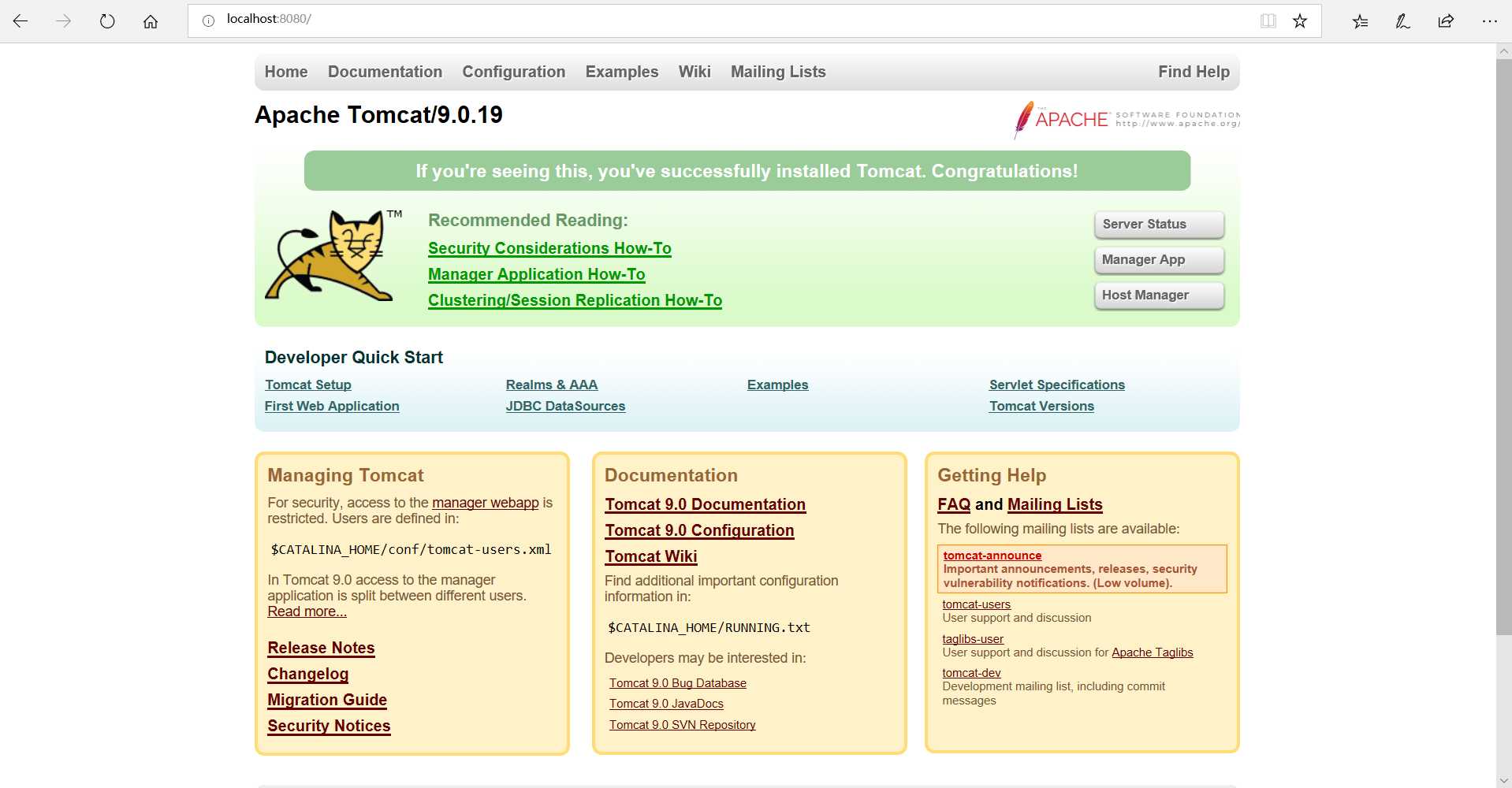The width and height of the screenshot is (1512, 788).
Task: Open the Documentation nav item
Action: tap(385, 72)
